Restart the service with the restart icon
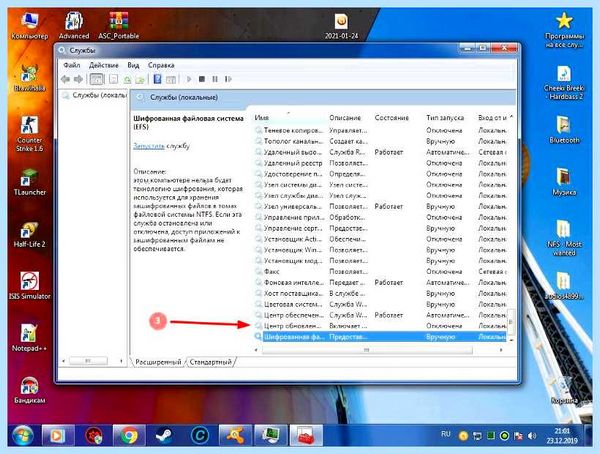600x454 pixels. (228, 79)
